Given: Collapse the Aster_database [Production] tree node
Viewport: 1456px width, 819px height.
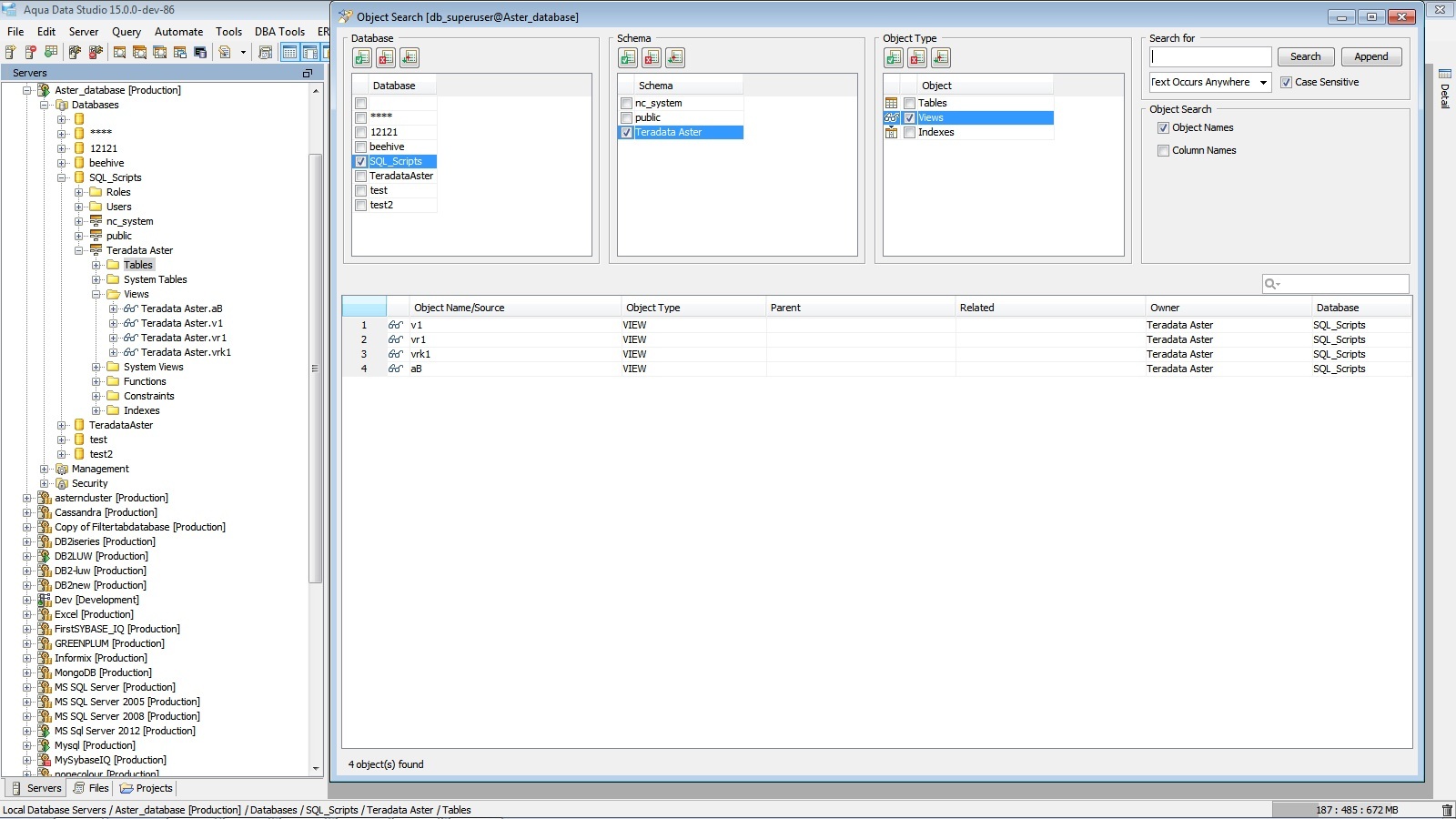Looking at the screenshot, I should point(27,90).
